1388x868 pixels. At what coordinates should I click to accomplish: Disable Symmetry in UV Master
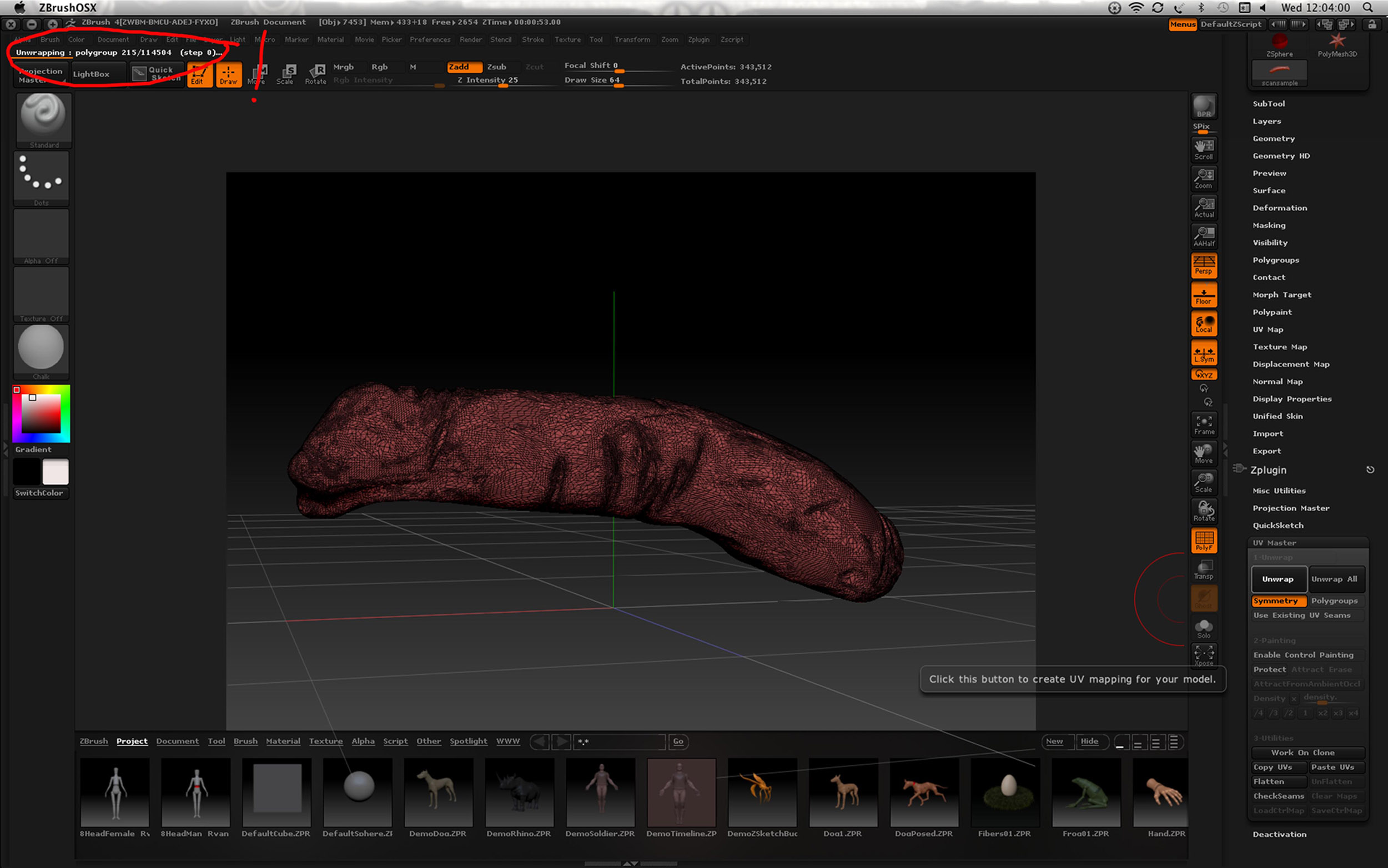(x=1279, y=600)
